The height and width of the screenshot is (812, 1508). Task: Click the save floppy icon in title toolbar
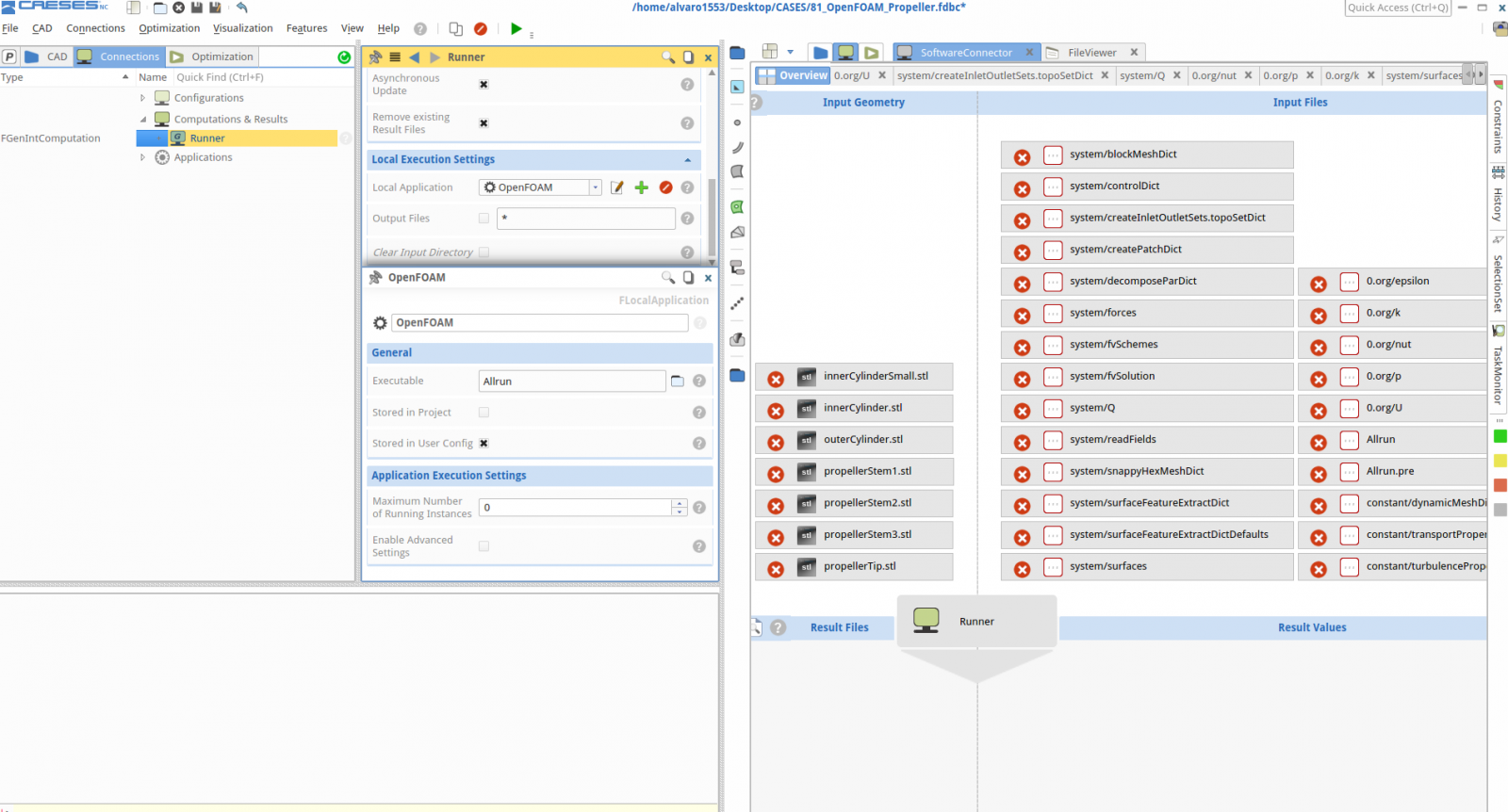point(197,8)
